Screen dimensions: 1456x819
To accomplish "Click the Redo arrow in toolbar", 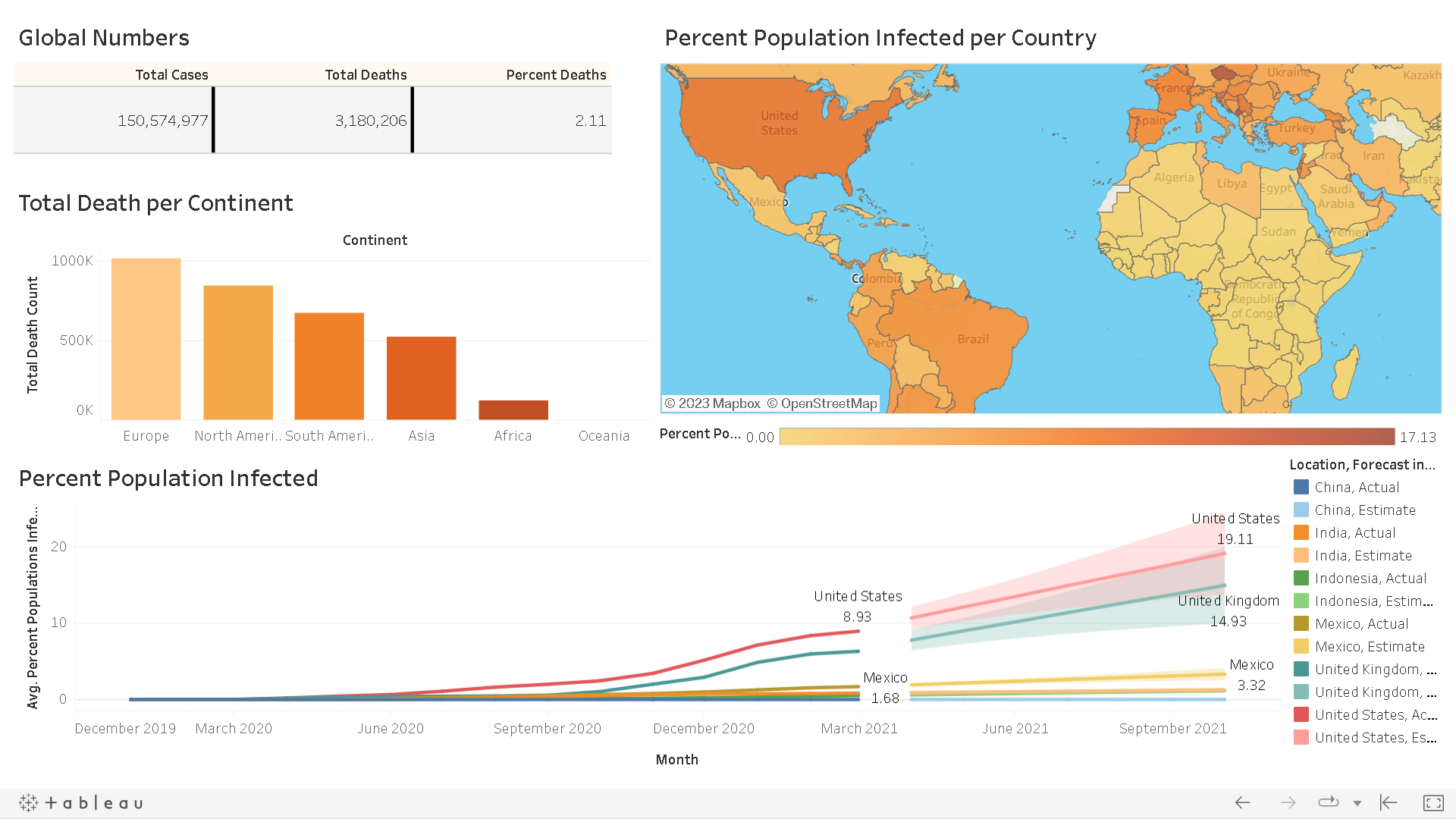I will [x=1288, y=802].
